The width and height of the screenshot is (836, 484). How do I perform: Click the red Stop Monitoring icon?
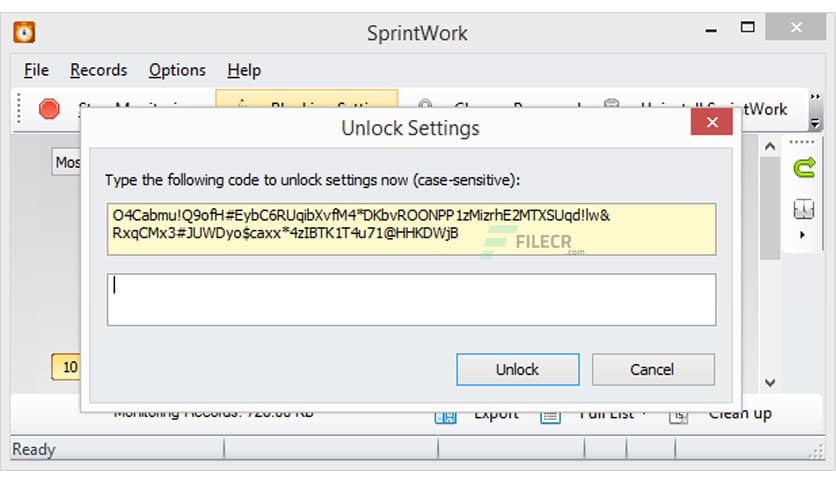(50, 109)
